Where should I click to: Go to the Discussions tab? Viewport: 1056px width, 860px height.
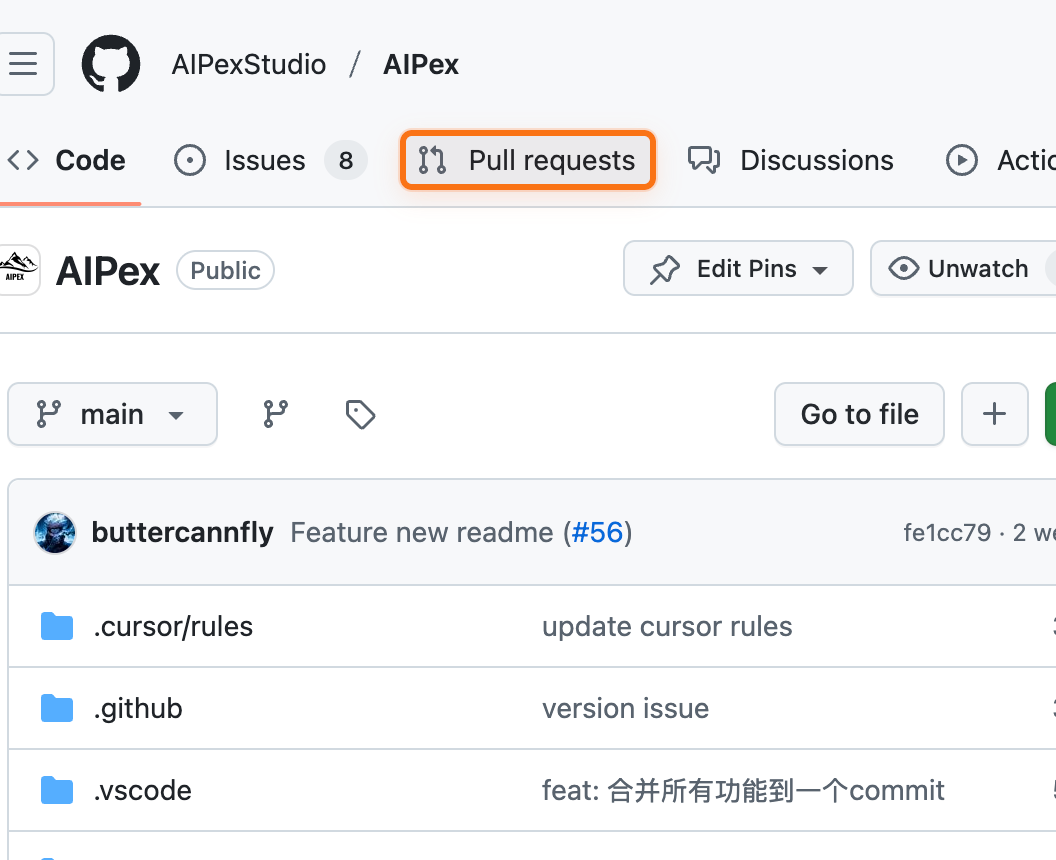tap(791, 161)
